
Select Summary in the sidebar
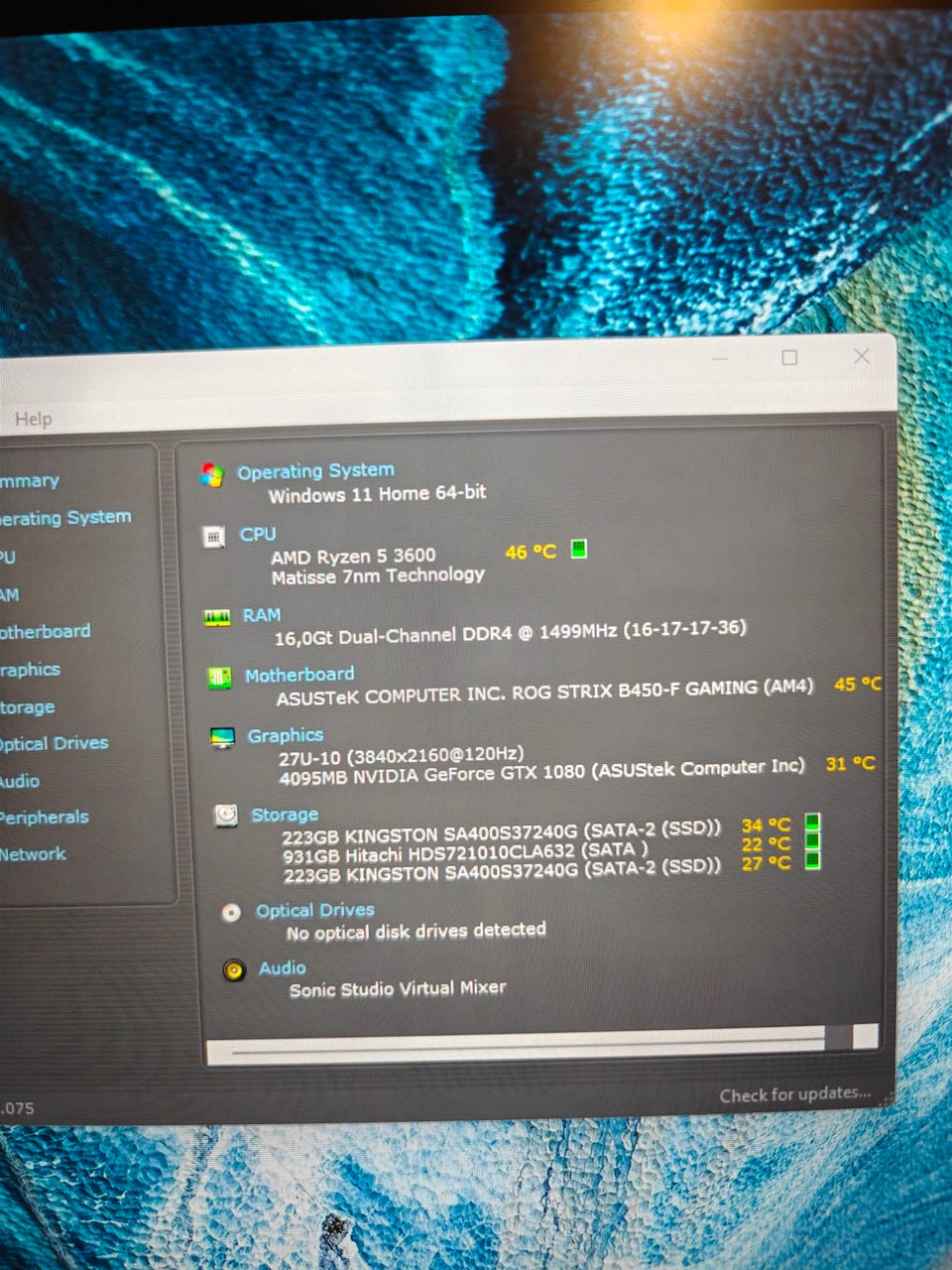click(30, 481)
